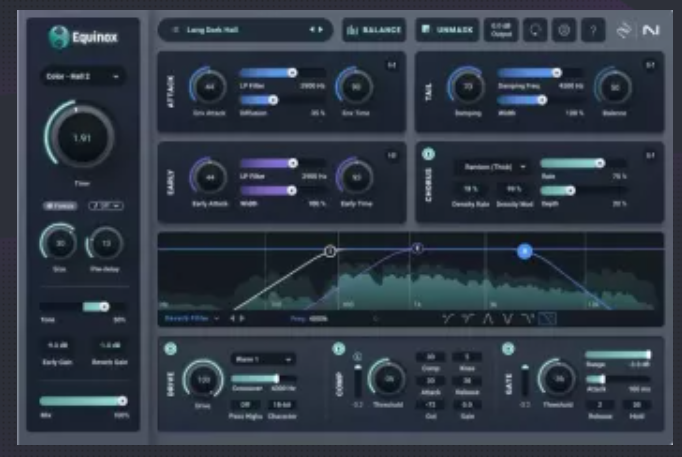Select the purple EQ node 2
Image resolution: width=682 pixels, height=457 pixels.
[x=417, y=248]
